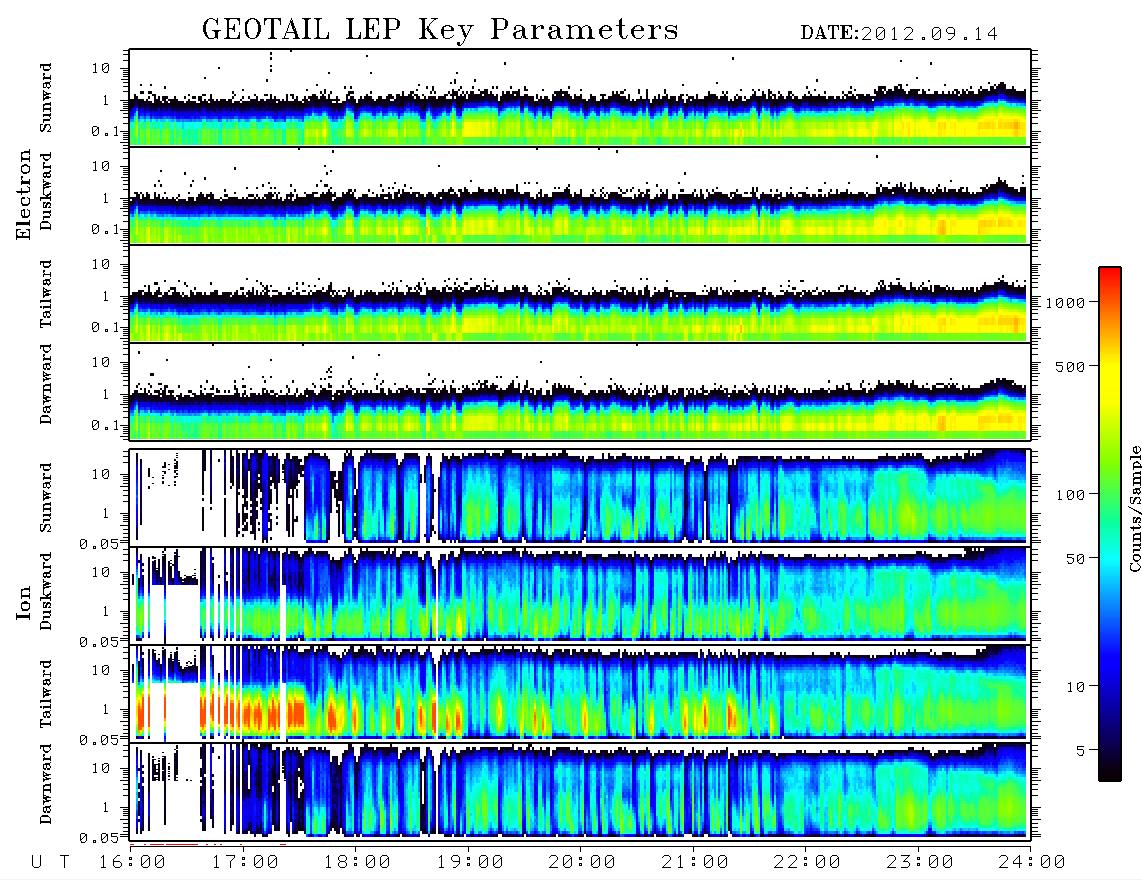This screenshot has height=880, width=1142.
Task: Click the 19:00 time tick label
Action: [x=470, y=863]
